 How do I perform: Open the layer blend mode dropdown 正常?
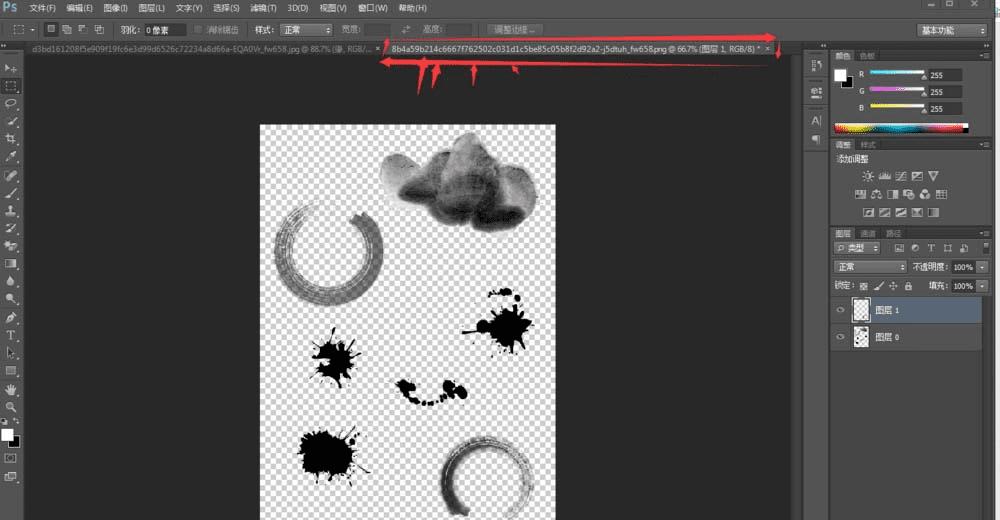pyautogui.click(x=870, y=267)
